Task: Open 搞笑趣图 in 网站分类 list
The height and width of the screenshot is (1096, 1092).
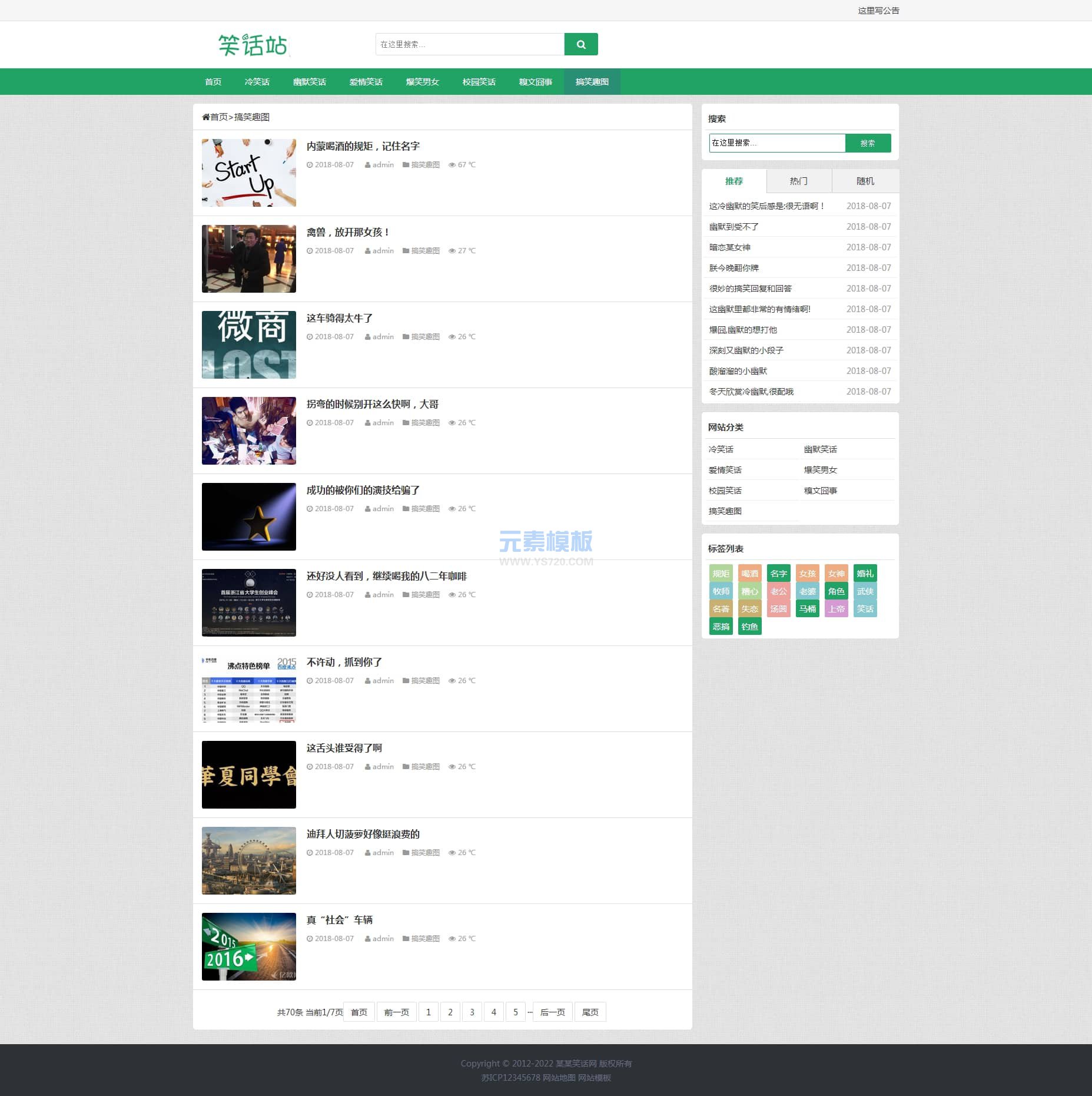Action: pyautogui.click(x=725, y=511)
